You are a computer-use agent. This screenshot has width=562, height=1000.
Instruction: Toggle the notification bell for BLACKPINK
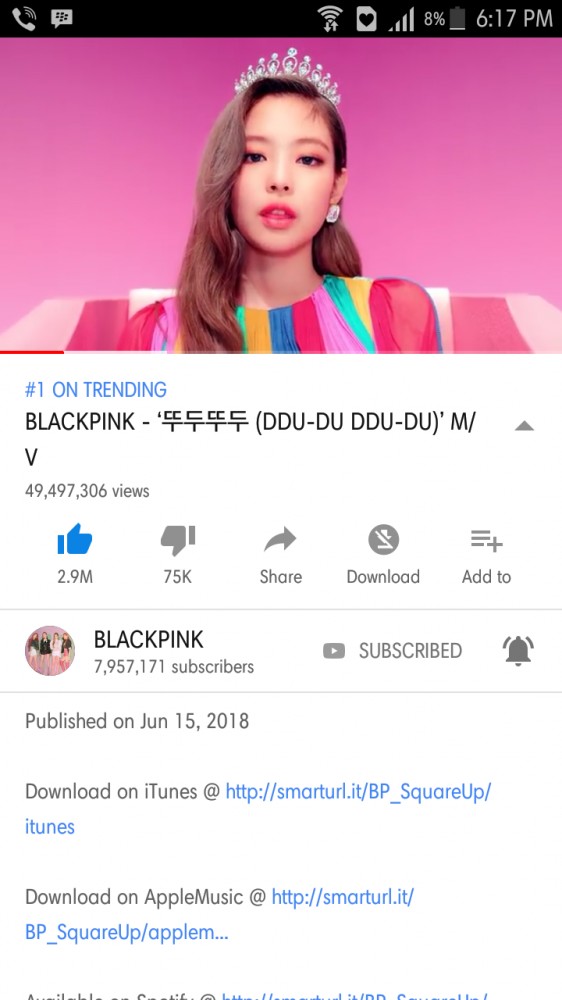(x=518, y=651)
